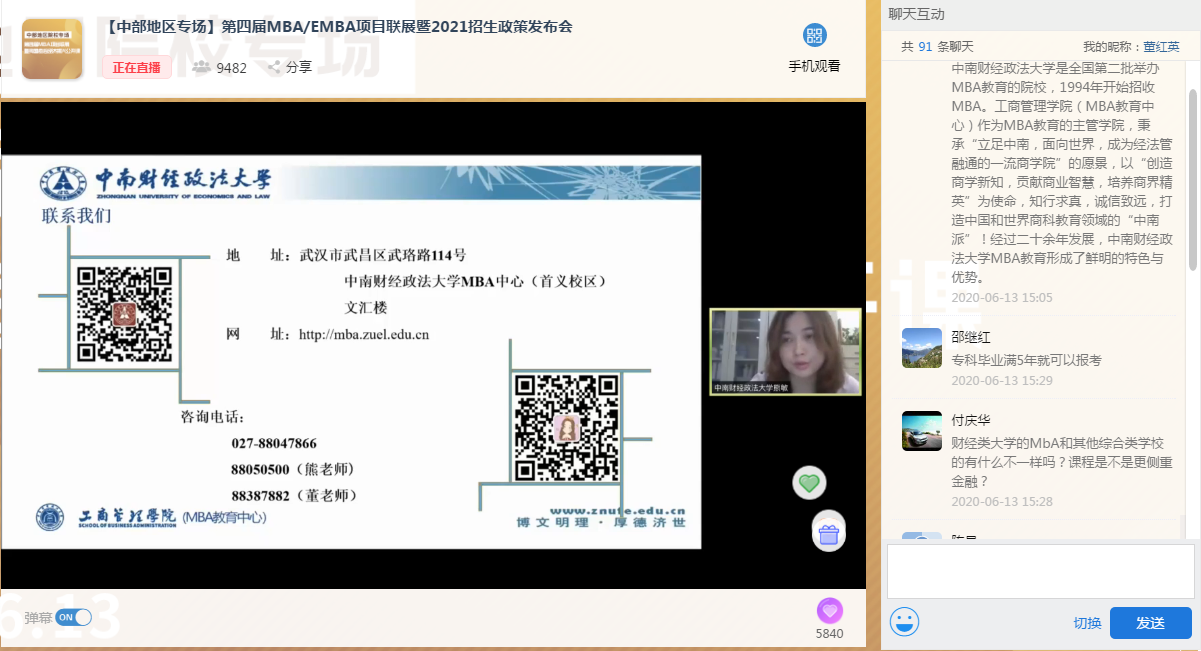The image size is (1201, 651).
Task: Click the 分享 share link
Action: click(x=299, y=67)
